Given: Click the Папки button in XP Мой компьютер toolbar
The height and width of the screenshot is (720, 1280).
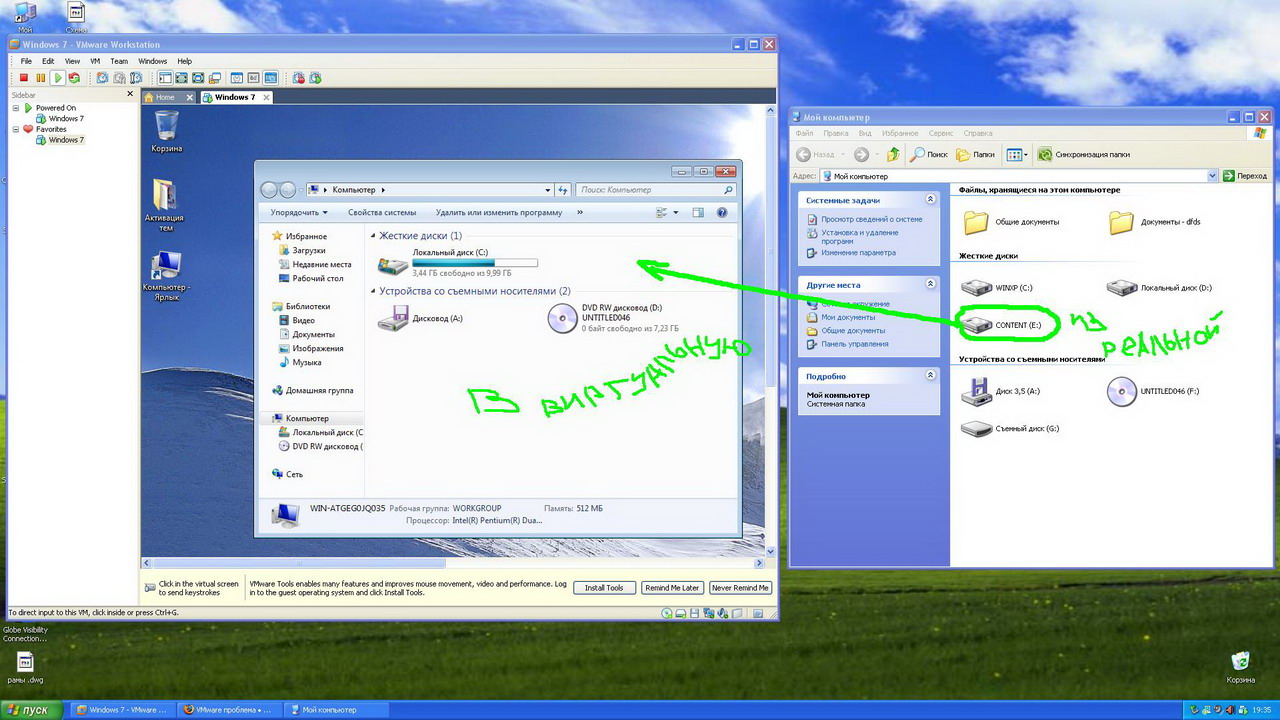Looking at the screenshot, I should [976, 154].
